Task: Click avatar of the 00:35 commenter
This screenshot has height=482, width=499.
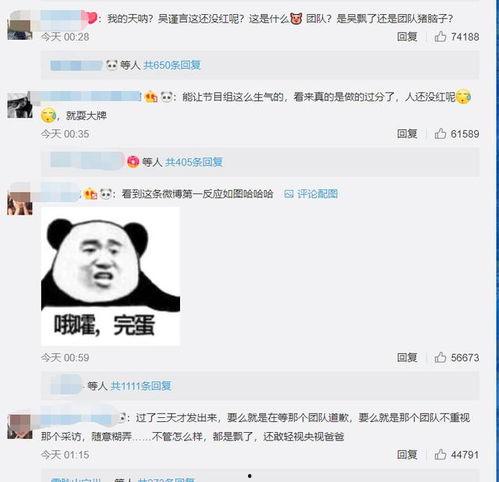Action: (20, 105)
